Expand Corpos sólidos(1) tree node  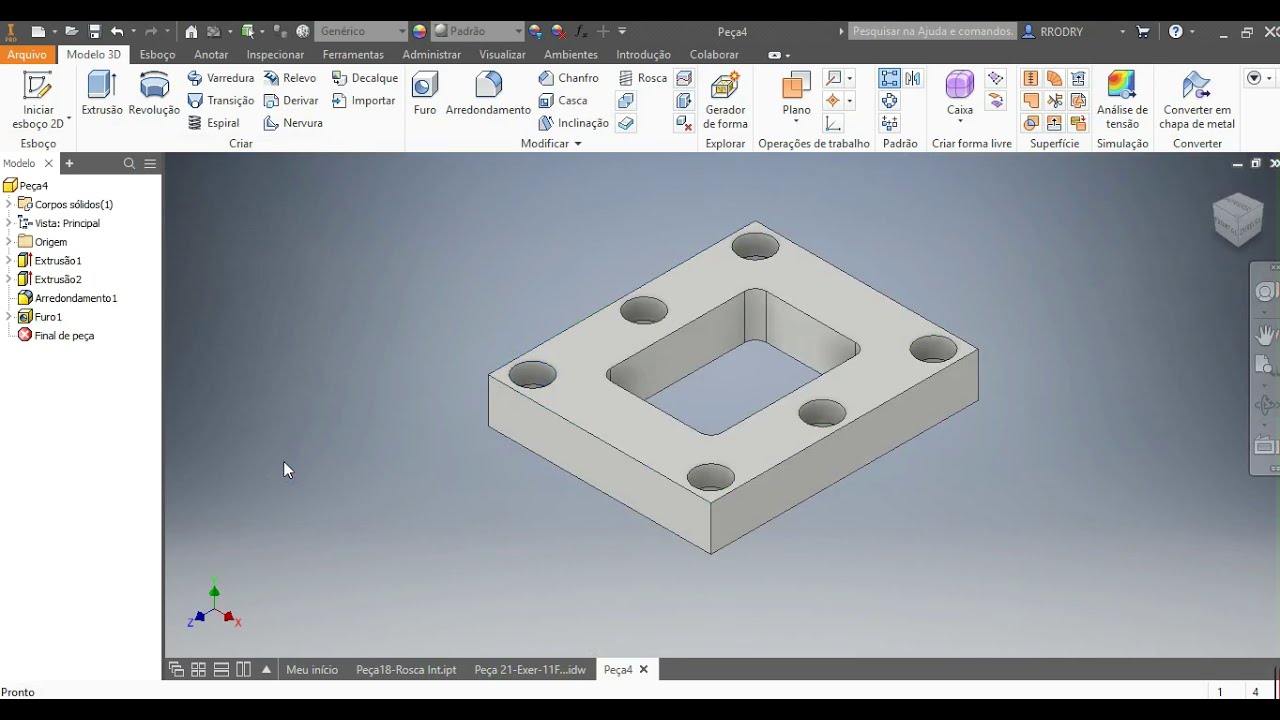pyautogui.click(x=9, y=204)
